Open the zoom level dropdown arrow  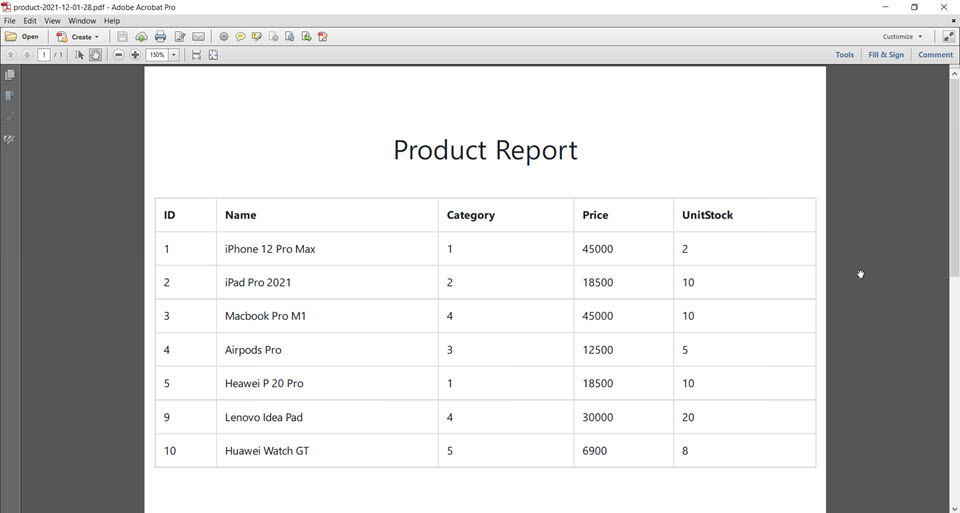174,55
